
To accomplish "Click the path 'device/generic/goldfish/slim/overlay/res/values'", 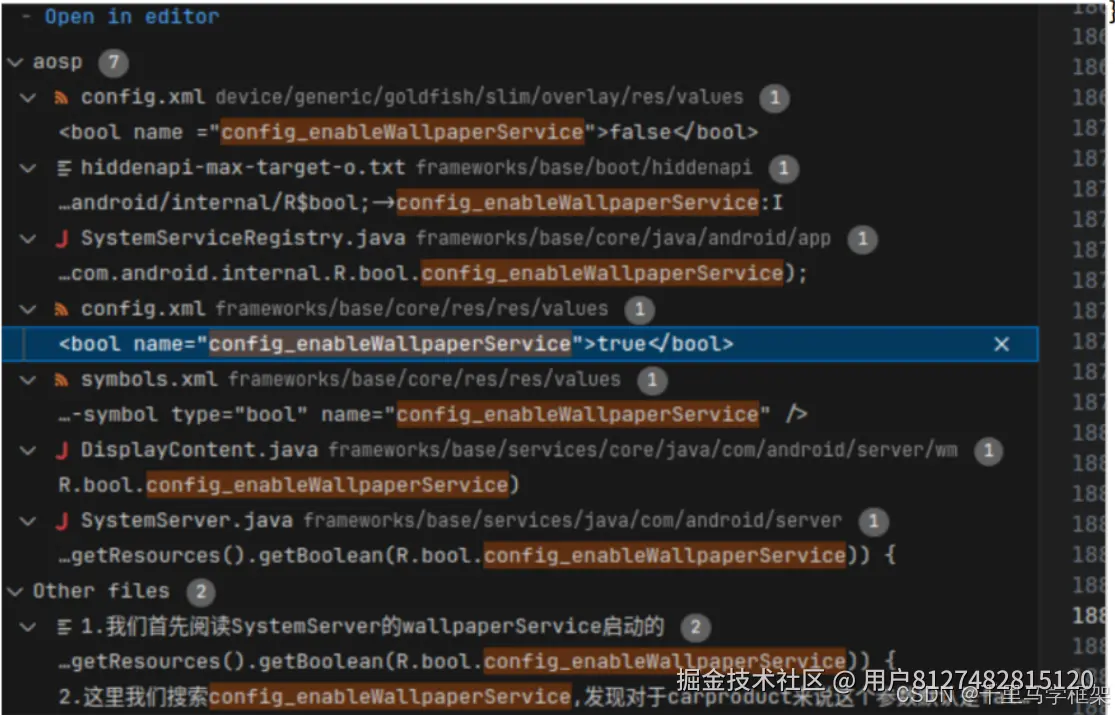I will coord(479,97).
